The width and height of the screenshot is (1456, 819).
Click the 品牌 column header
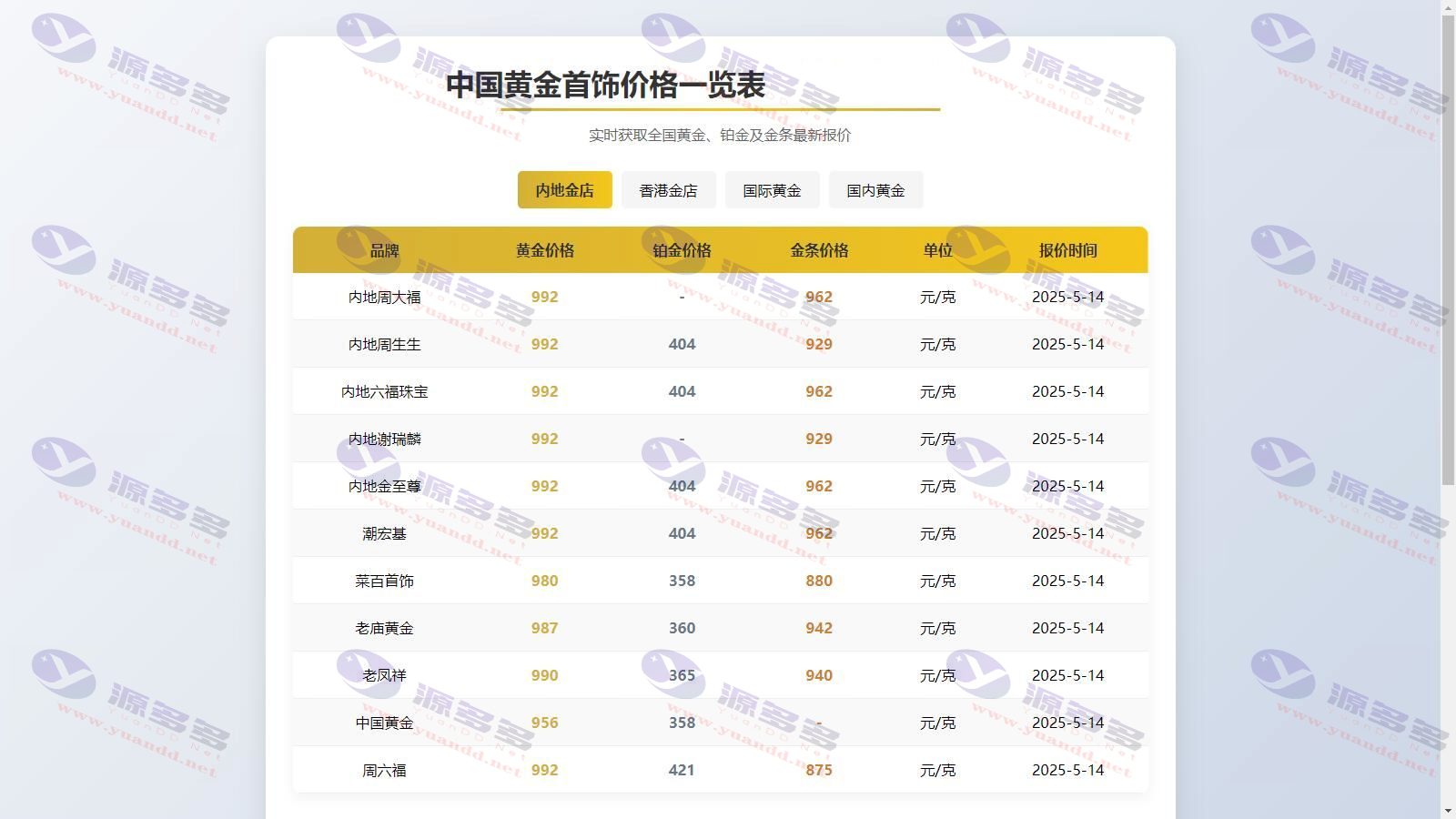click(x=384, y=250)
